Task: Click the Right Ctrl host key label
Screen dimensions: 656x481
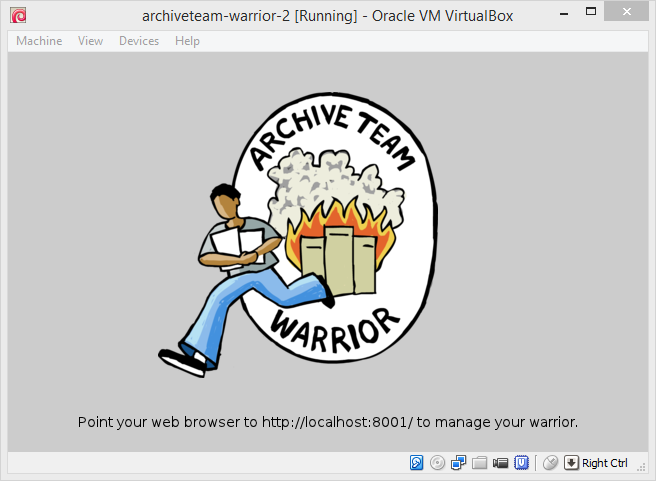Action: (x=605, y=463)
